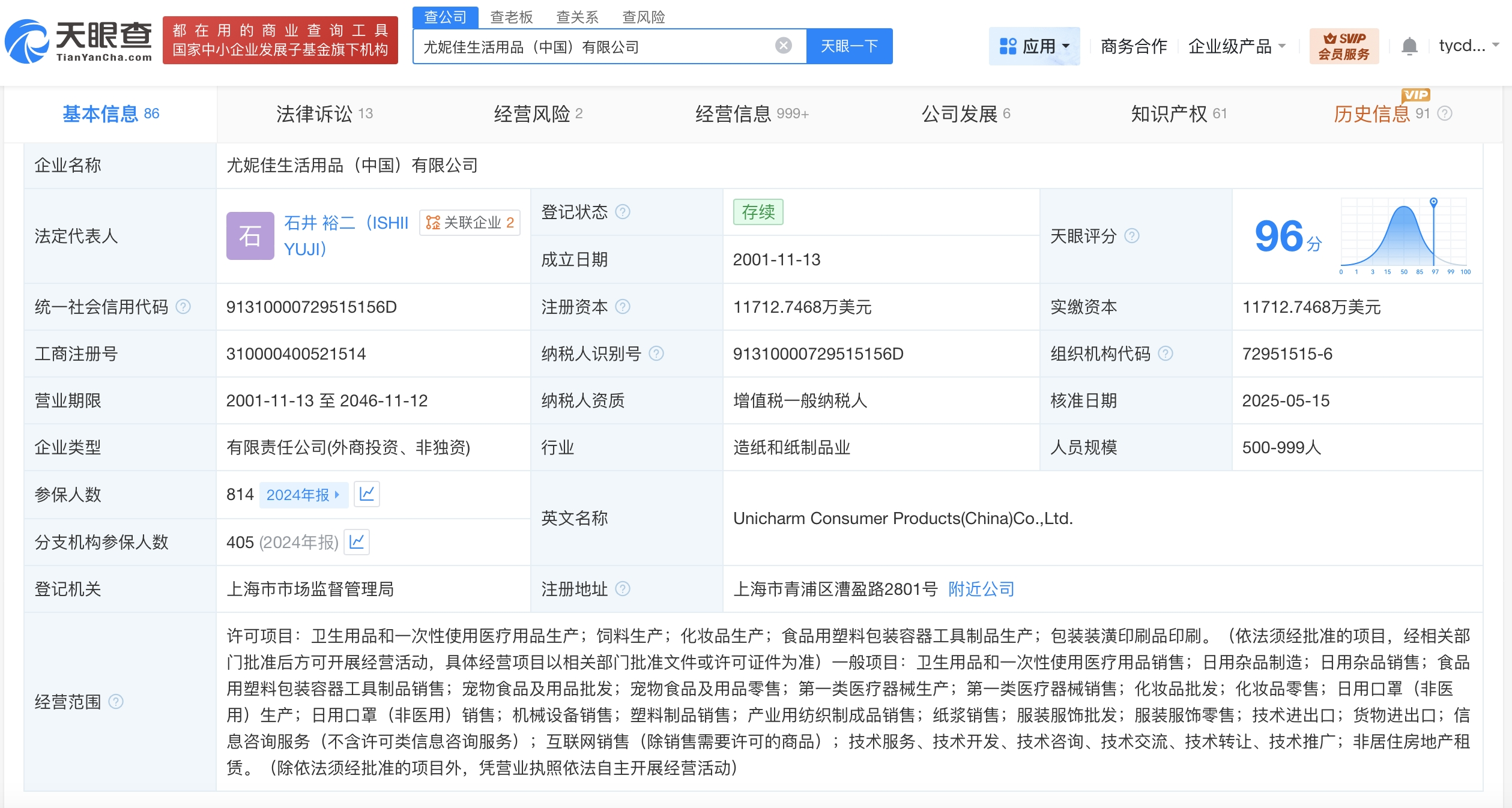Screen dimensions: 1512x808
Task: Open the 附近公司 link
Action: click(x=981, y=589)
